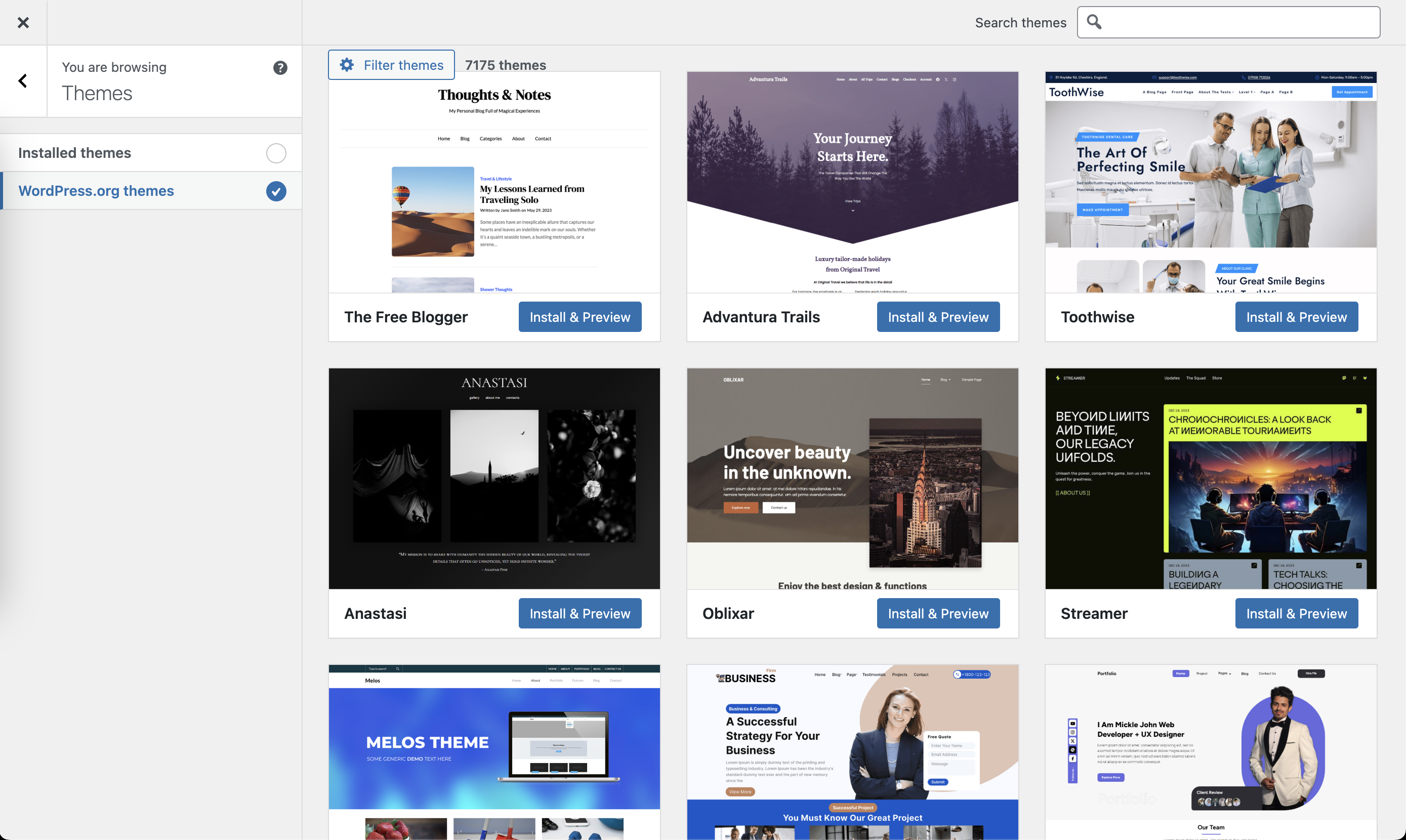Install & Preview the Toothwise theme
The height and width of the screenshot is (840, 1406).
coord(1296,317)
